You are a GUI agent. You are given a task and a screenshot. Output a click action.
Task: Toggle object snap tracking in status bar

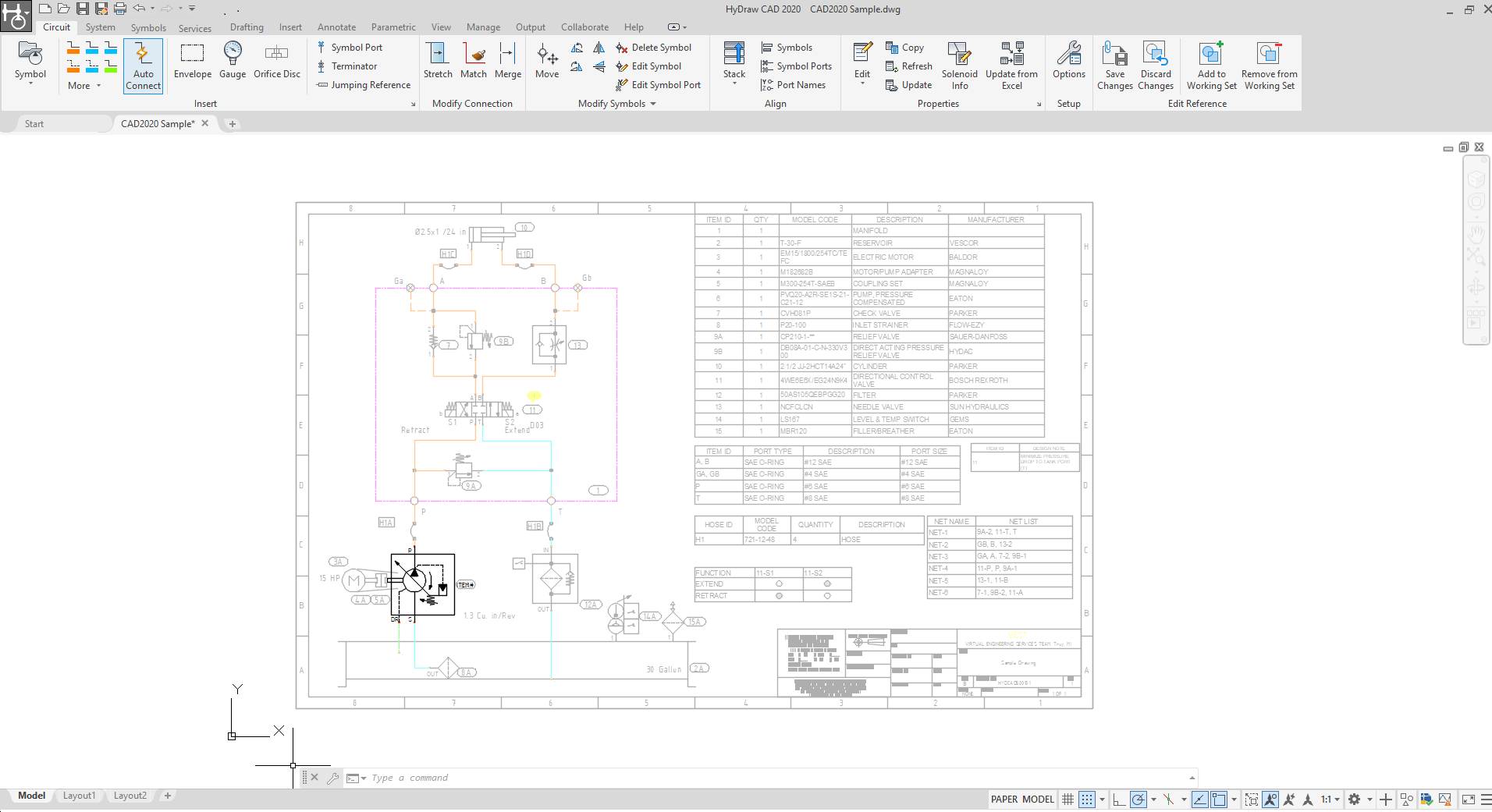[x=1200, y=799]
